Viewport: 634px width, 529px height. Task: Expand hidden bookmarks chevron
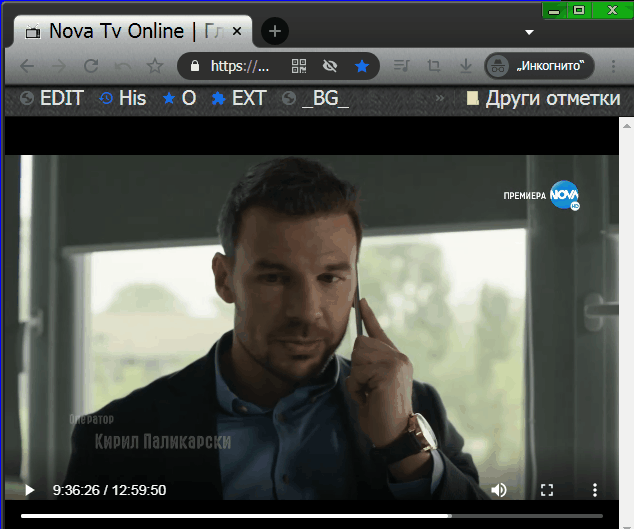pyautogui.click(x=440, y=98)
